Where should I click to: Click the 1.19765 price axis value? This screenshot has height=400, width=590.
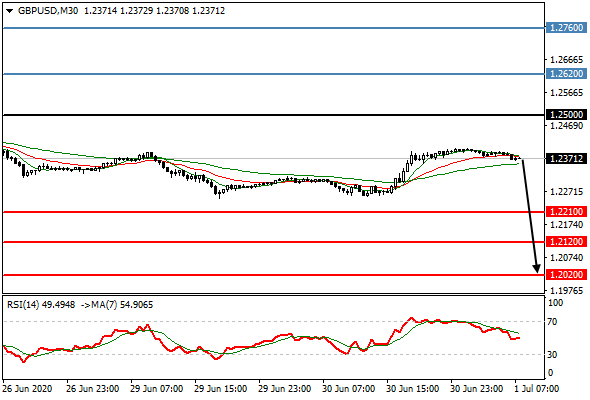[x=566, y=291]
